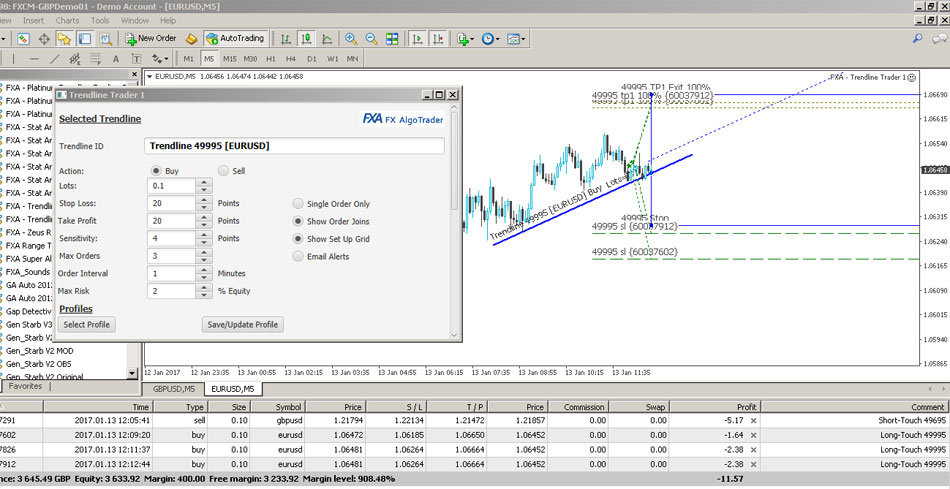Select Gen_Starb V2 MOD in Navigator

[39, 351]
